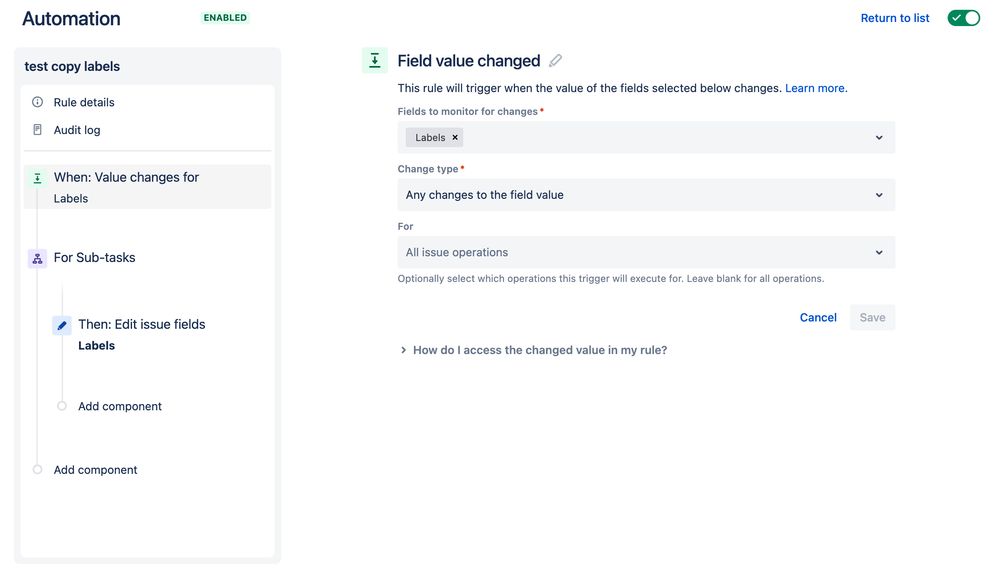Click the Audit log document icon

coord(38,130)
